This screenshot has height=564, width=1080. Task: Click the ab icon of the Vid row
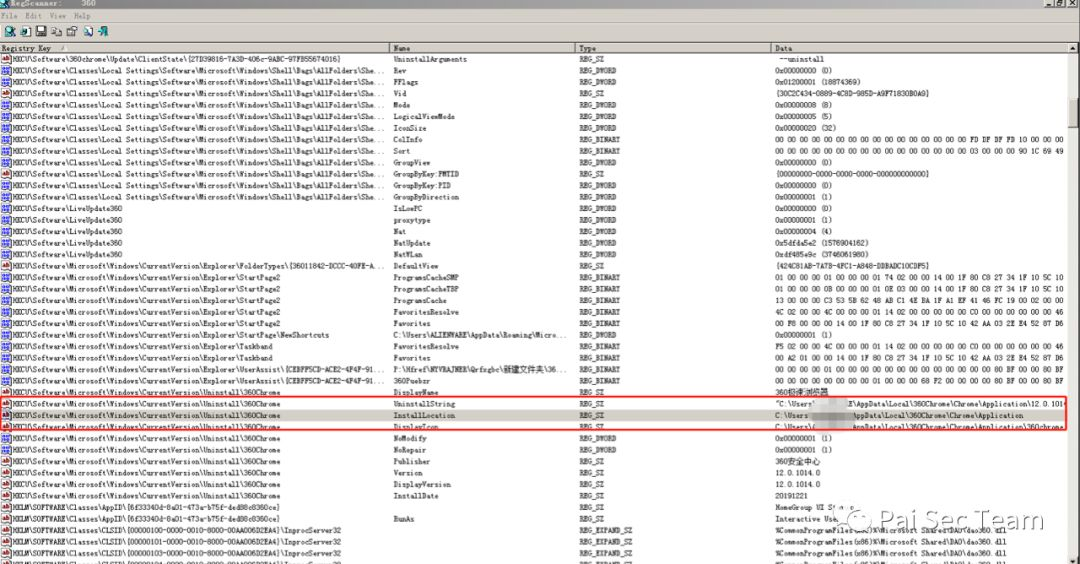(6, 94)
